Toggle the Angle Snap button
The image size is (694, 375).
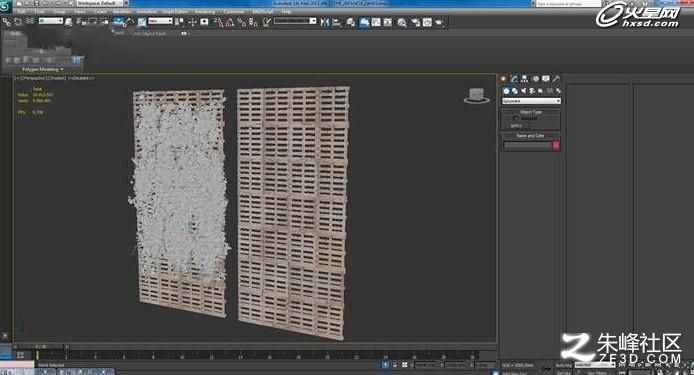pyautogui.click(x=230, y=22)
